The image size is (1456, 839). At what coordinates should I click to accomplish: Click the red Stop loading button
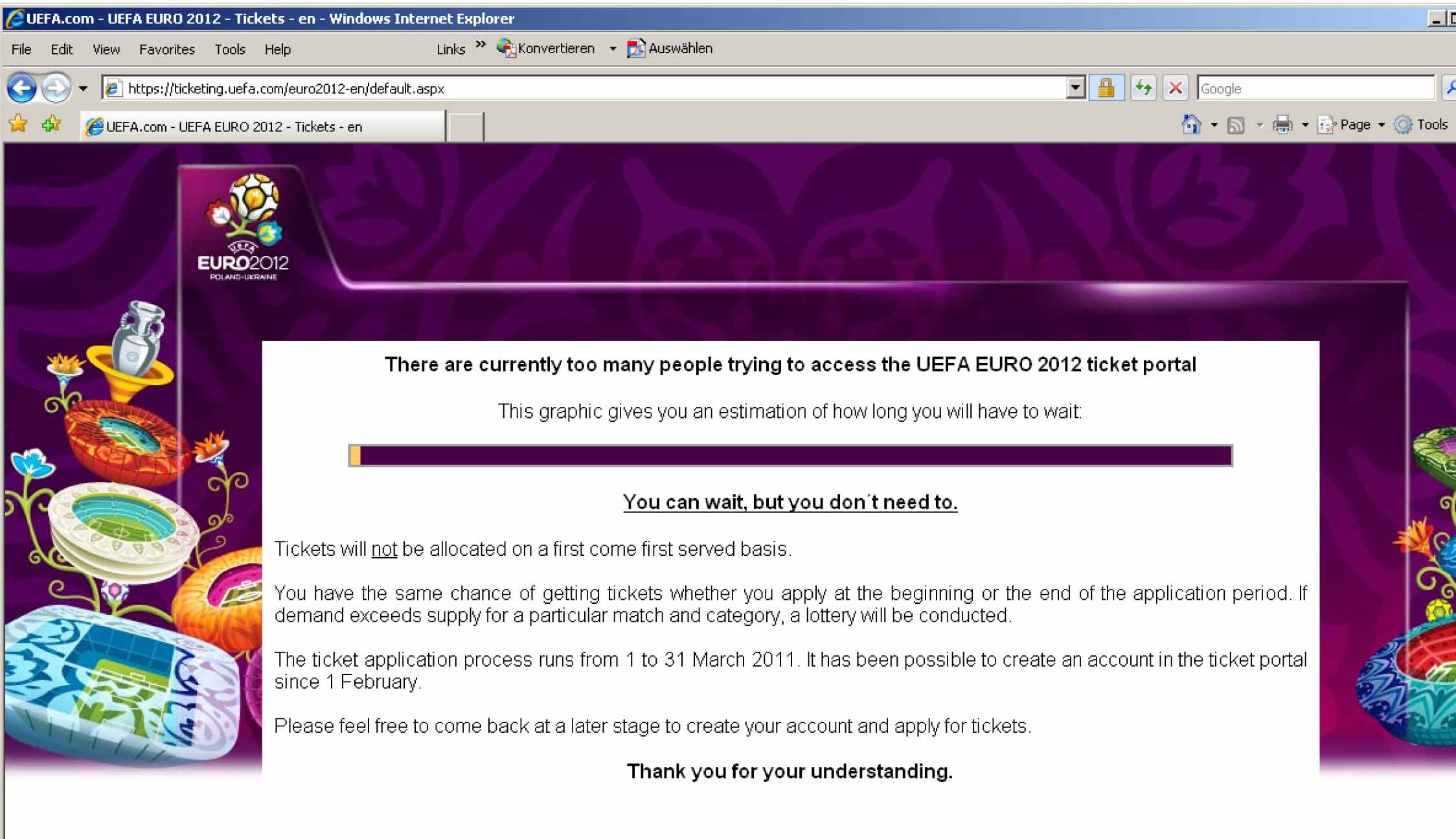(1176, 87)
